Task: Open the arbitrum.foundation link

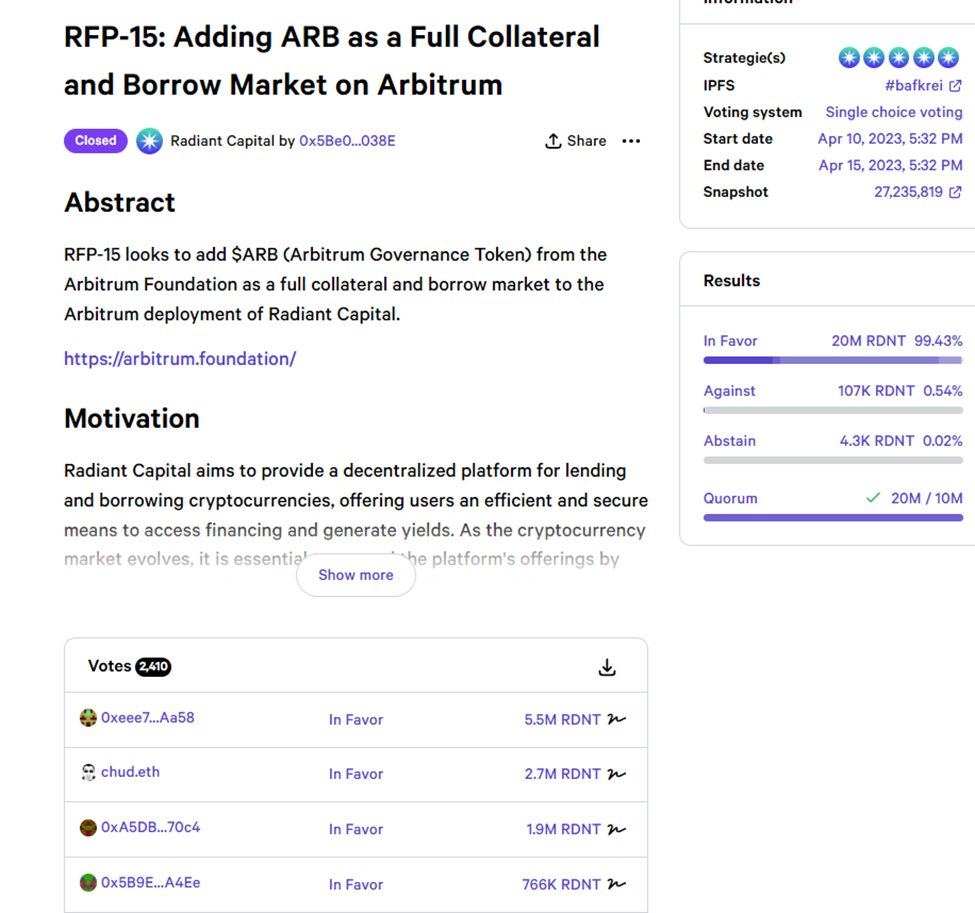Action: (180, 358)
